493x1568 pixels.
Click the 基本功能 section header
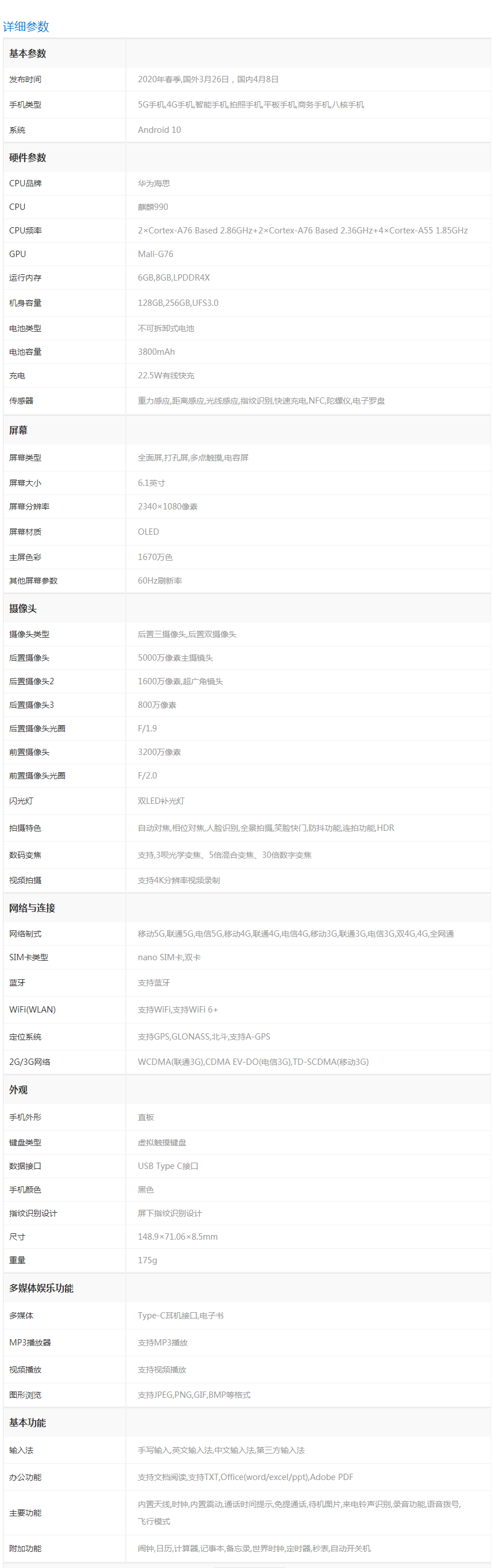(28, 1423)
